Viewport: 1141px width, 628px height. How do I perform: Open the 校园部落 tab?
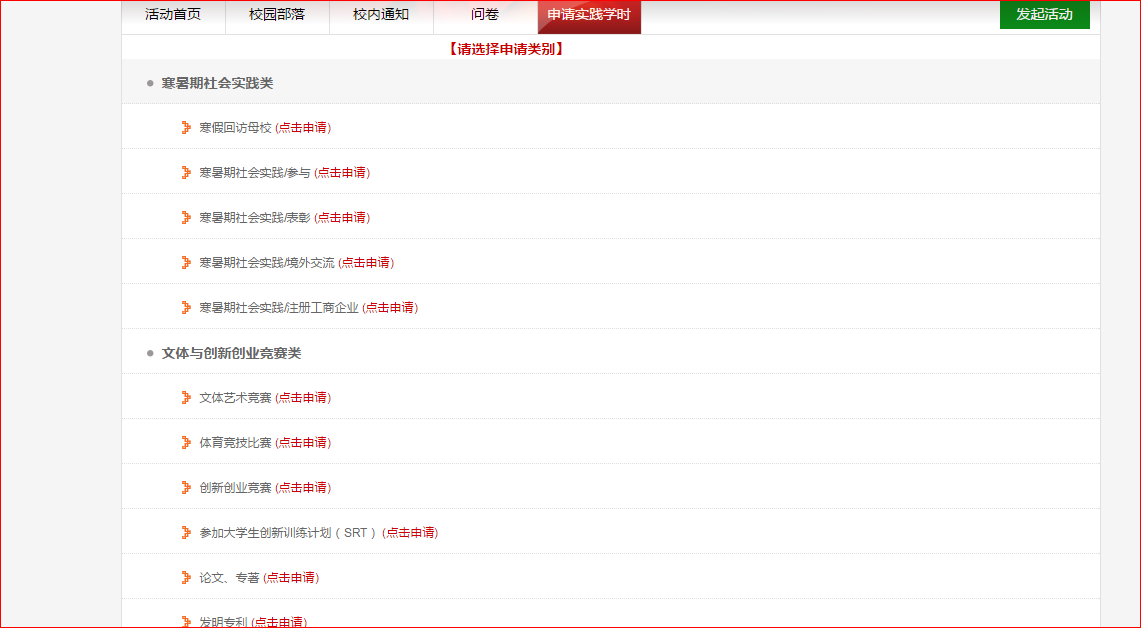point(277,15)
